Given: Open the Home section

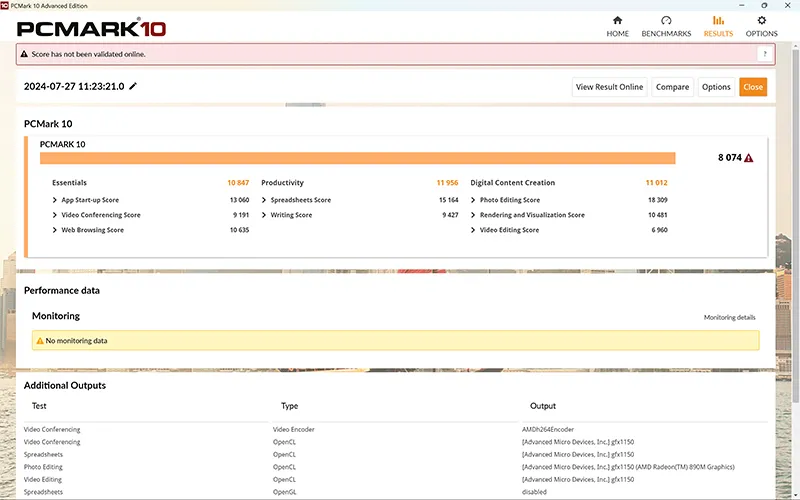Looking at the screenshot, I should tap(617, 27).
